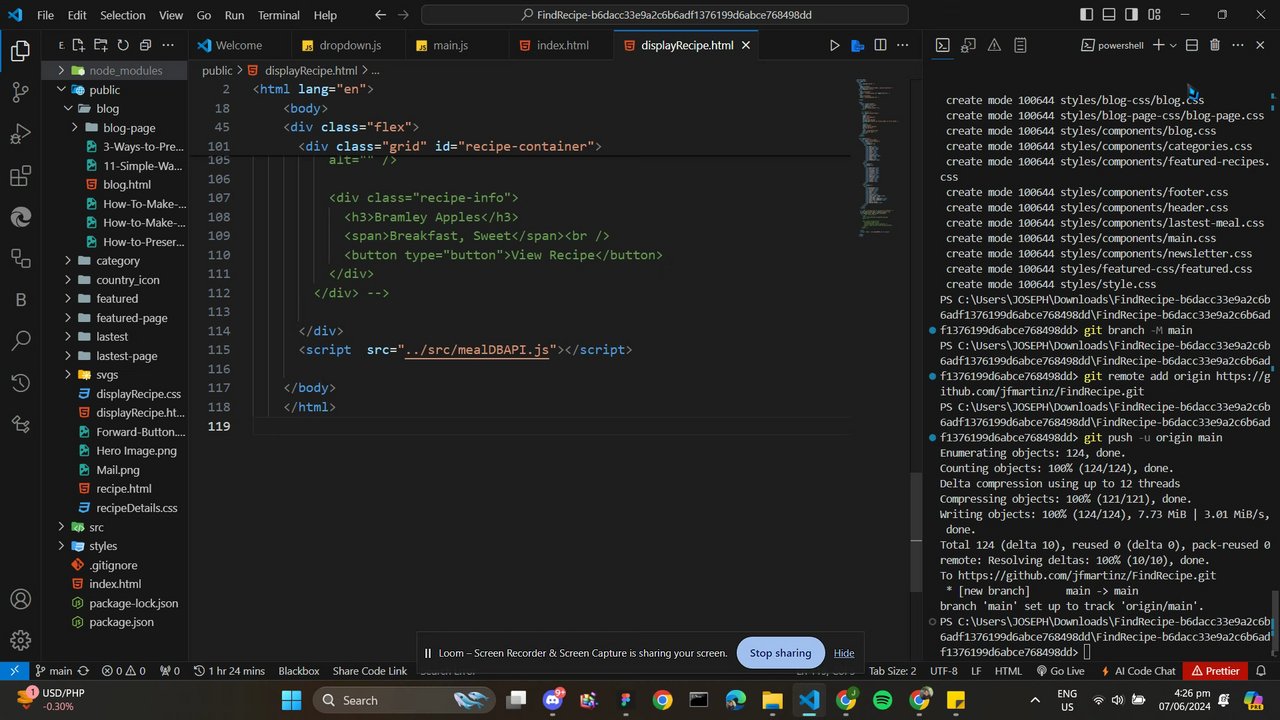Expand the featured-page folder
The height and width of the screenshot is (720, 1280).
pyautogui.click(x=115, y=318)
